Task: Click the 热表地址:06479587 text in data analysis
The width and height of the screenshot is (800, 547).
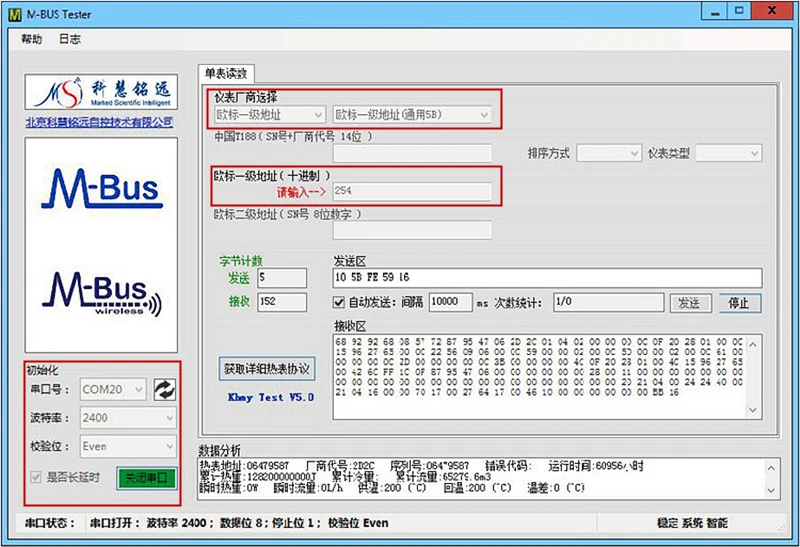Action: tap(244, 466)
